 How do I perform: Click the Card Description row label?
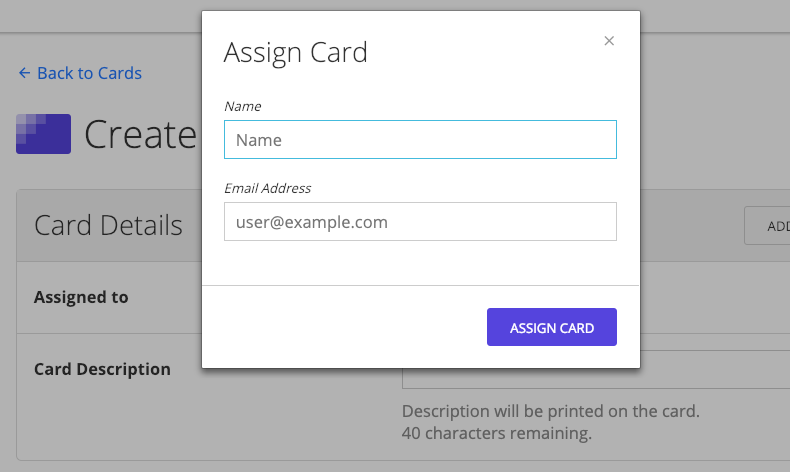coord(102,369)
